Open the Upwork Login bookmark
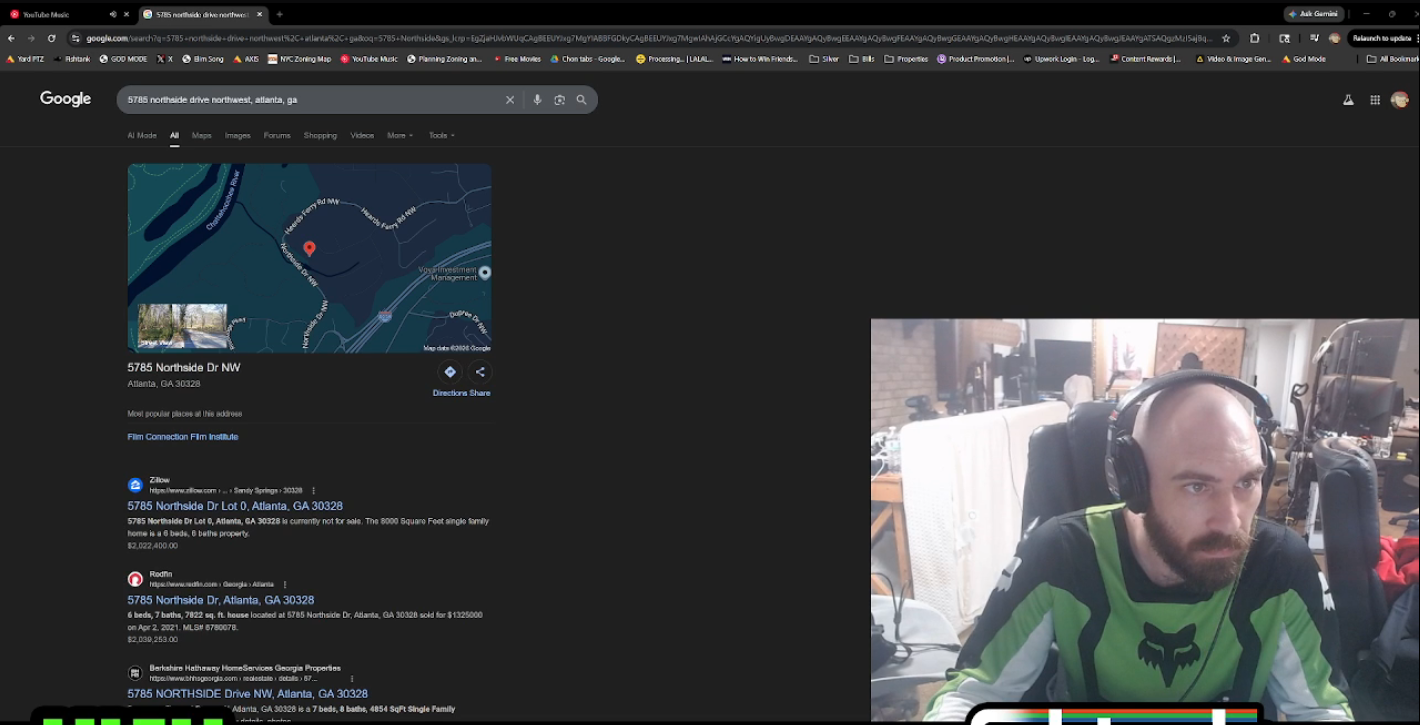The image size is (1420, 725). click(x=1061, y=59)
